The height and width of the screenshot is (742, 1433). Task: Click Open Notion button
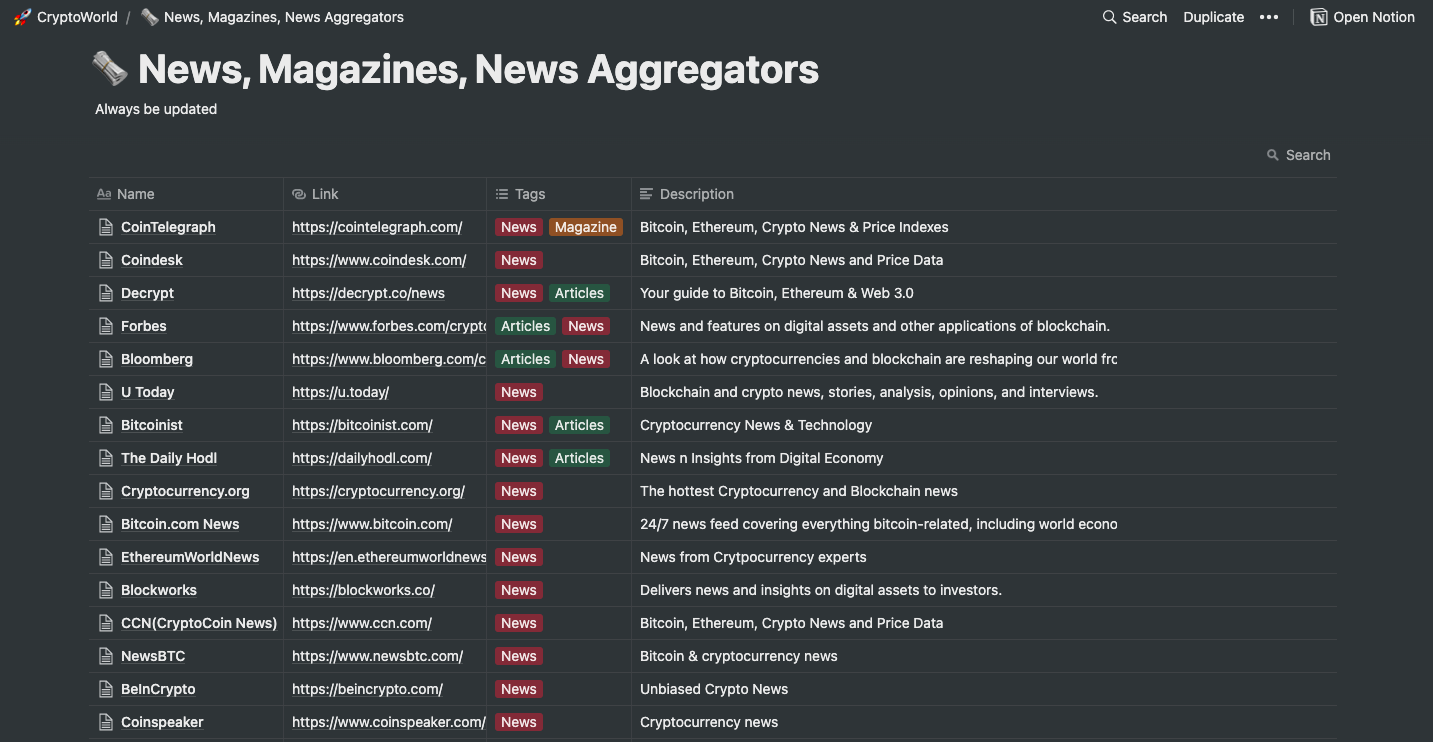point(1363,17)
